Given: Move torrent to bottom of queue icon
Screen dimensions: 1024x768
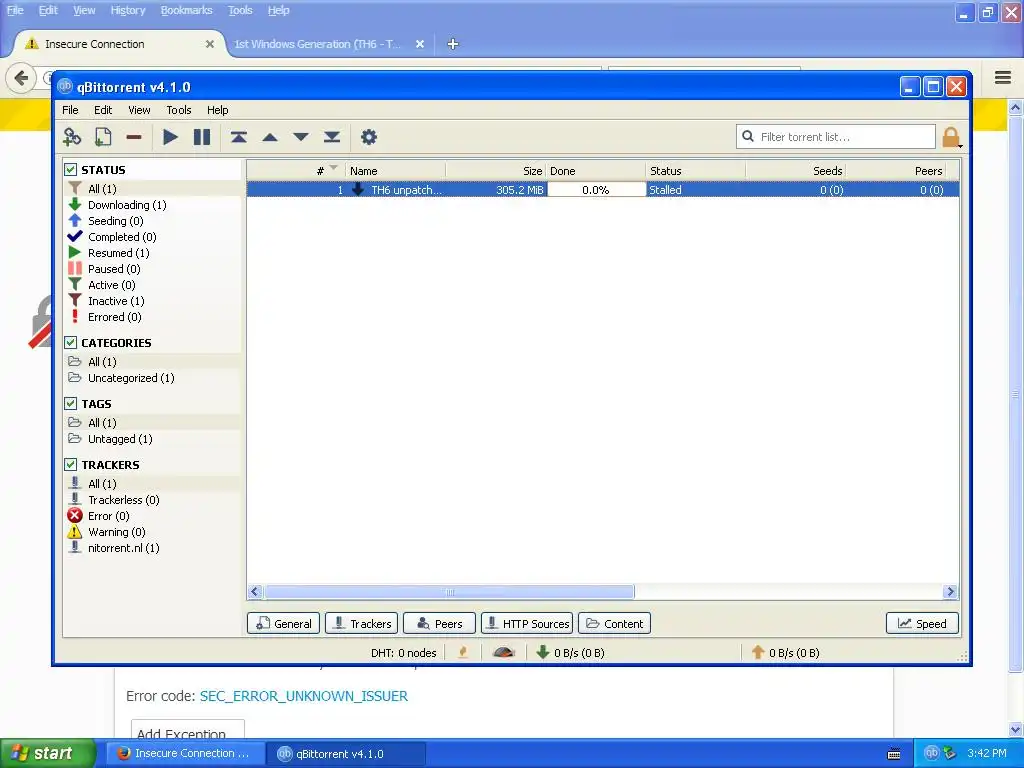Looking at the screenshot, I should [x=332, y=137].
